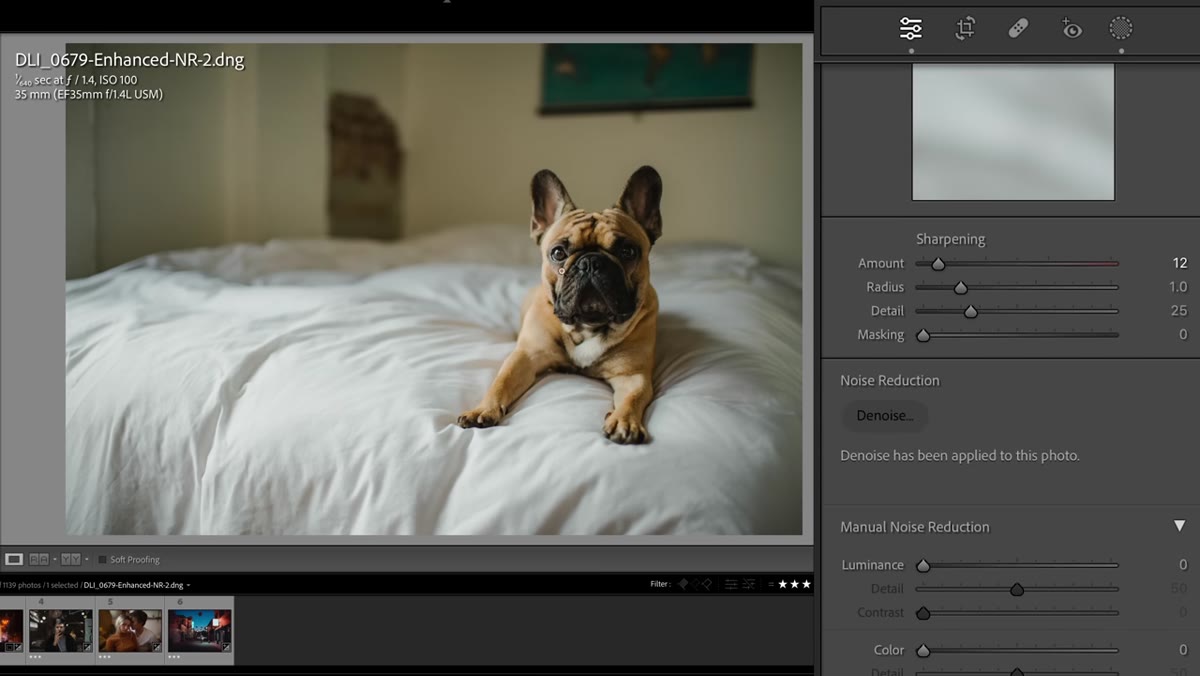Click the Filter label in filmstrip bar
The width and height of the screenshot is (1200, 676).
(x=660, y=584)
